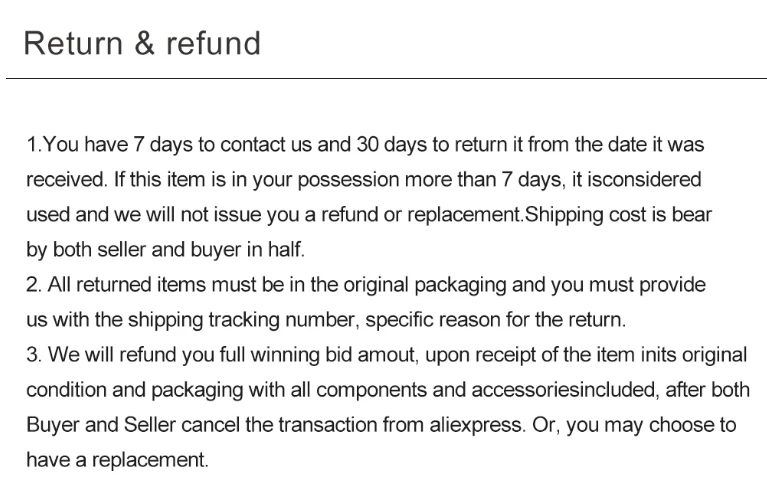Click the final line "have a replacement."
Screen dimensions: 767x484
tap(118, 460)
